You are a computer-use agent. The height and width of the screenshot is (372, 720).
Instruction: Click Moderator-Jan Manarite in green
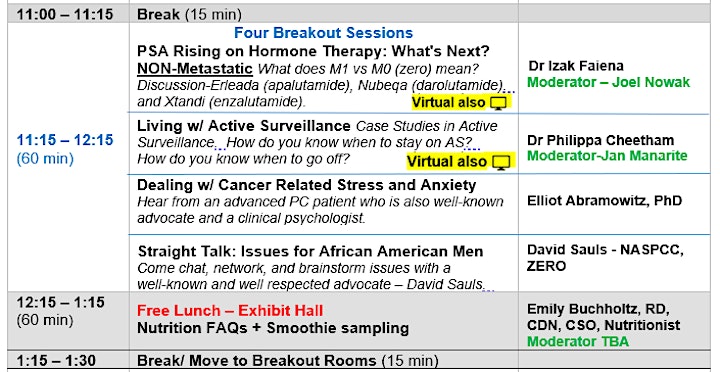[x=607, y=156]
